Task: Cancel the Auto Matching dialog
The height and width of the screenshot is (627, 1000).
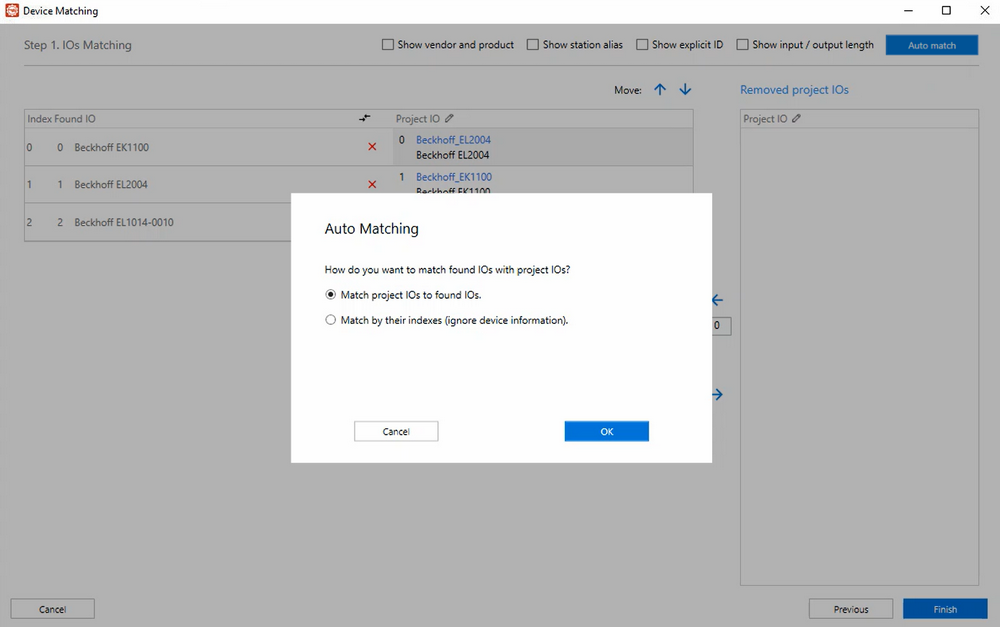Action: click(396, 431)
